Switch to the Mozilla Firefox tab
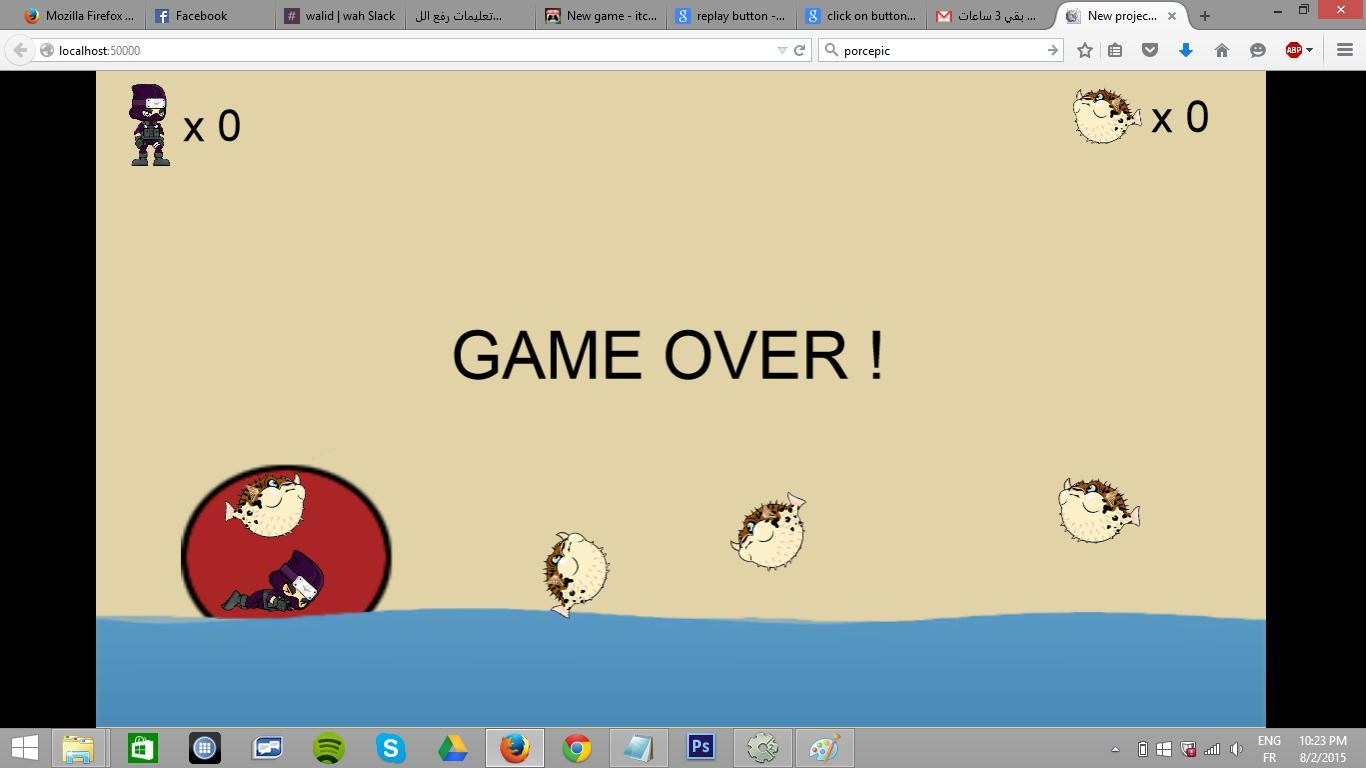This screenshot has width=1366, height=768. tap(80, 16)
